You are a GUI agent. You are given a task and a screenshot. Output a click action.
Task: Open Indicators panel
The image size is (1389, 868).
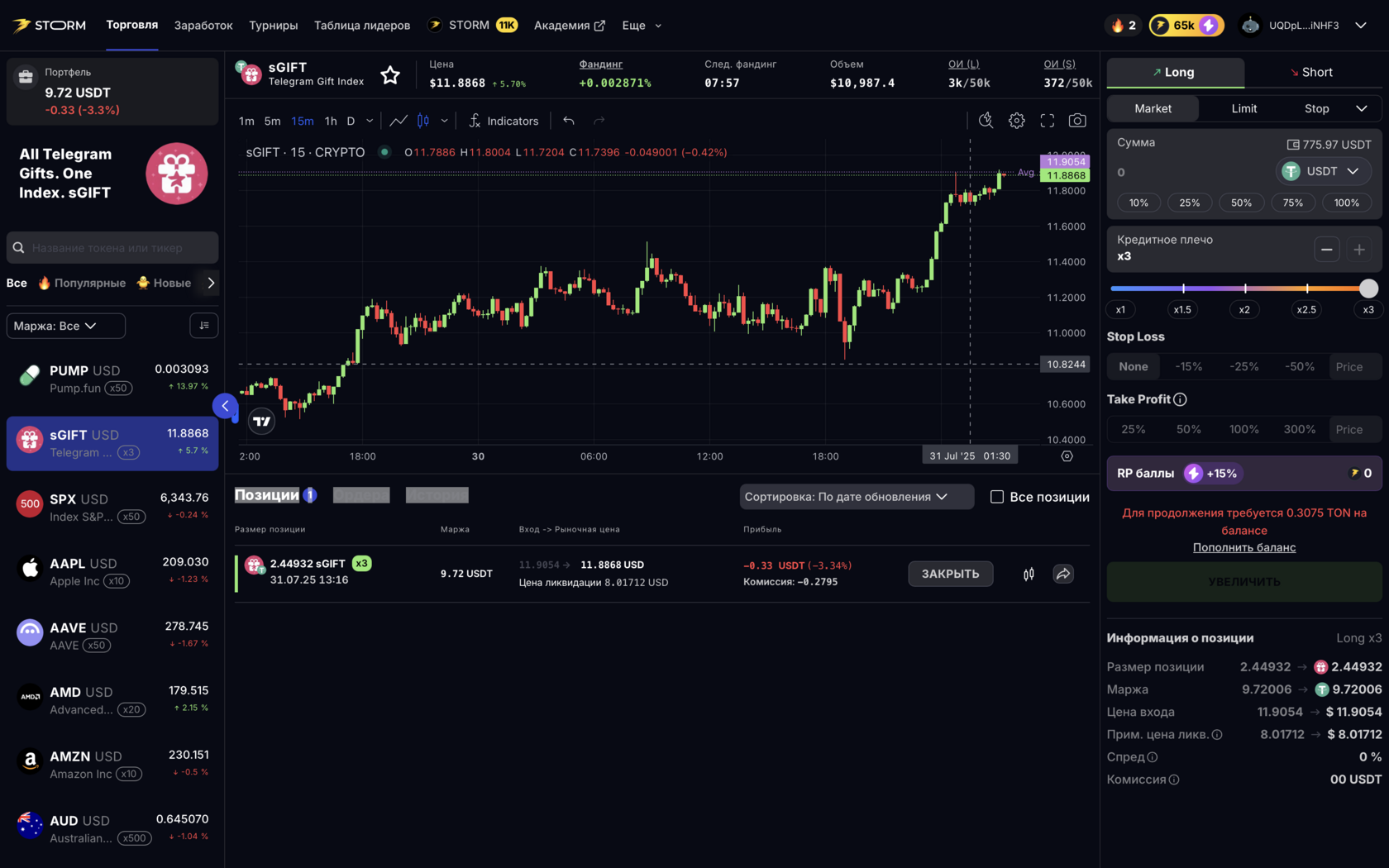(504, 121)
